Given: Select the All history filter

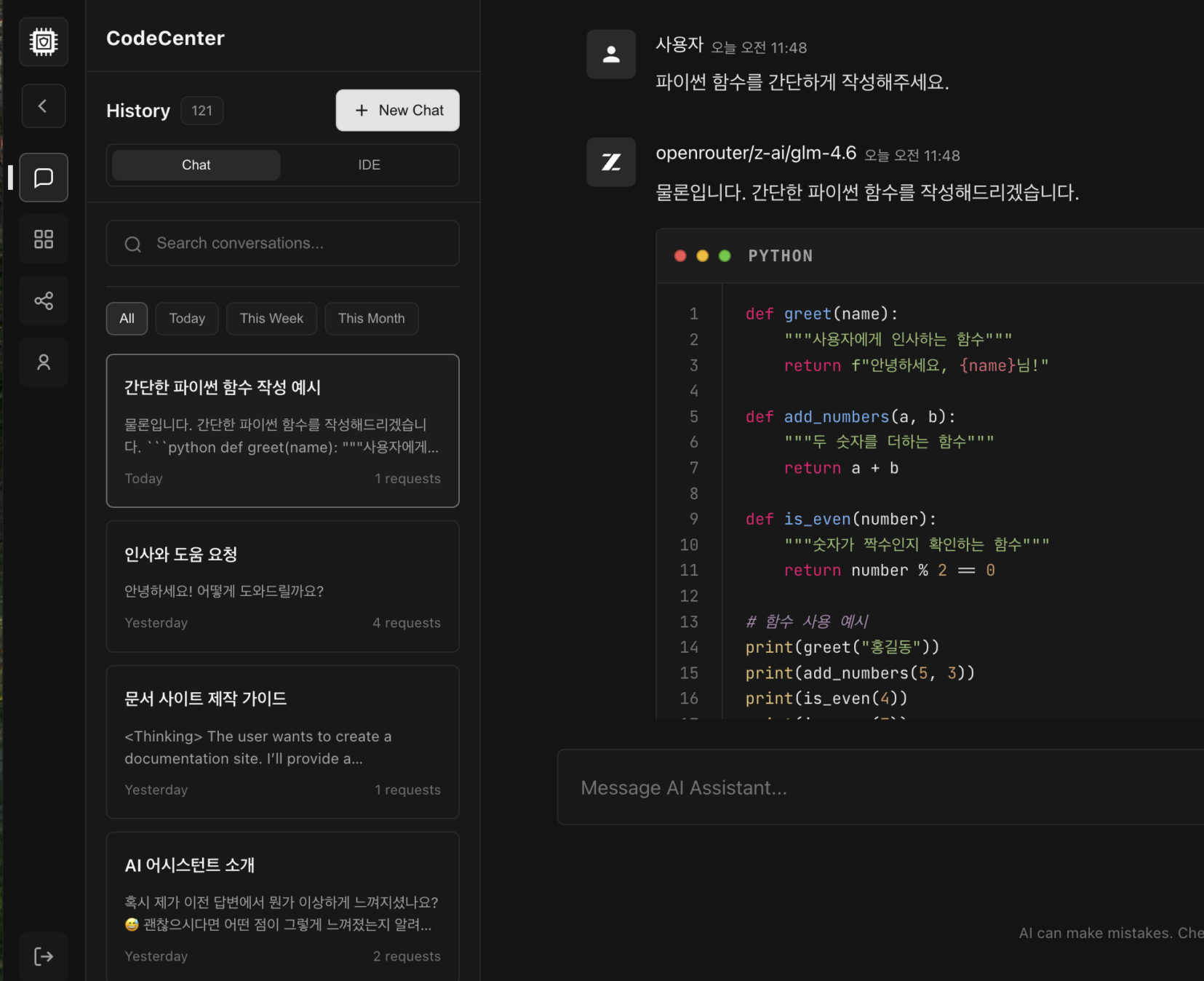Looking at the screenshot, I should (127, 319).
